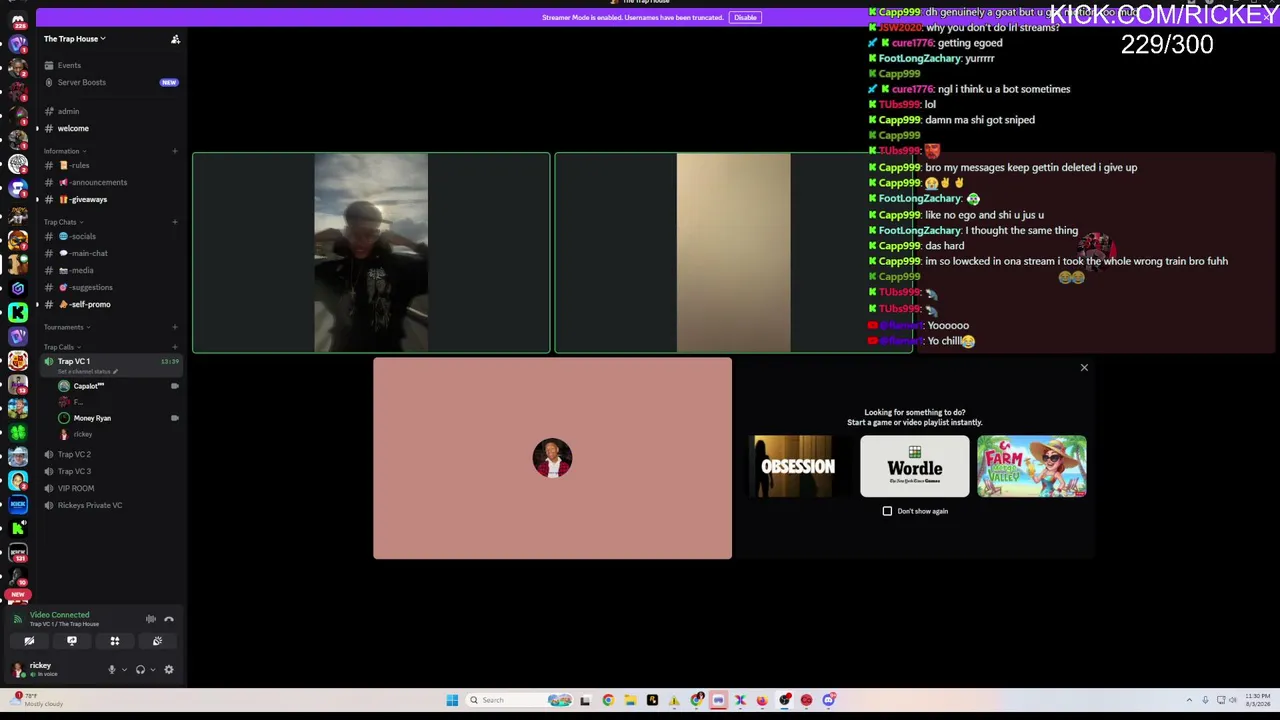The image size is (1280, 720).
Task: Open the soundboard button
Action: click(157, 641)
